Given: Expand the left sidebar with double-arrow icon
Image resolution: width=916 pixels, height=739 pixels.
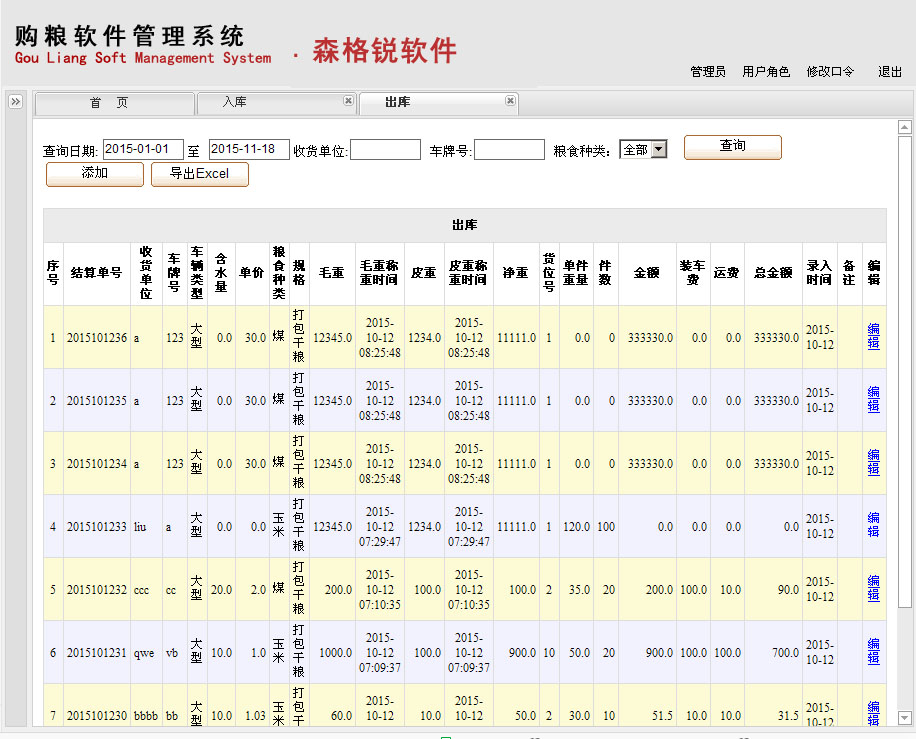Looking at the screenshot, I should point(15,102).
